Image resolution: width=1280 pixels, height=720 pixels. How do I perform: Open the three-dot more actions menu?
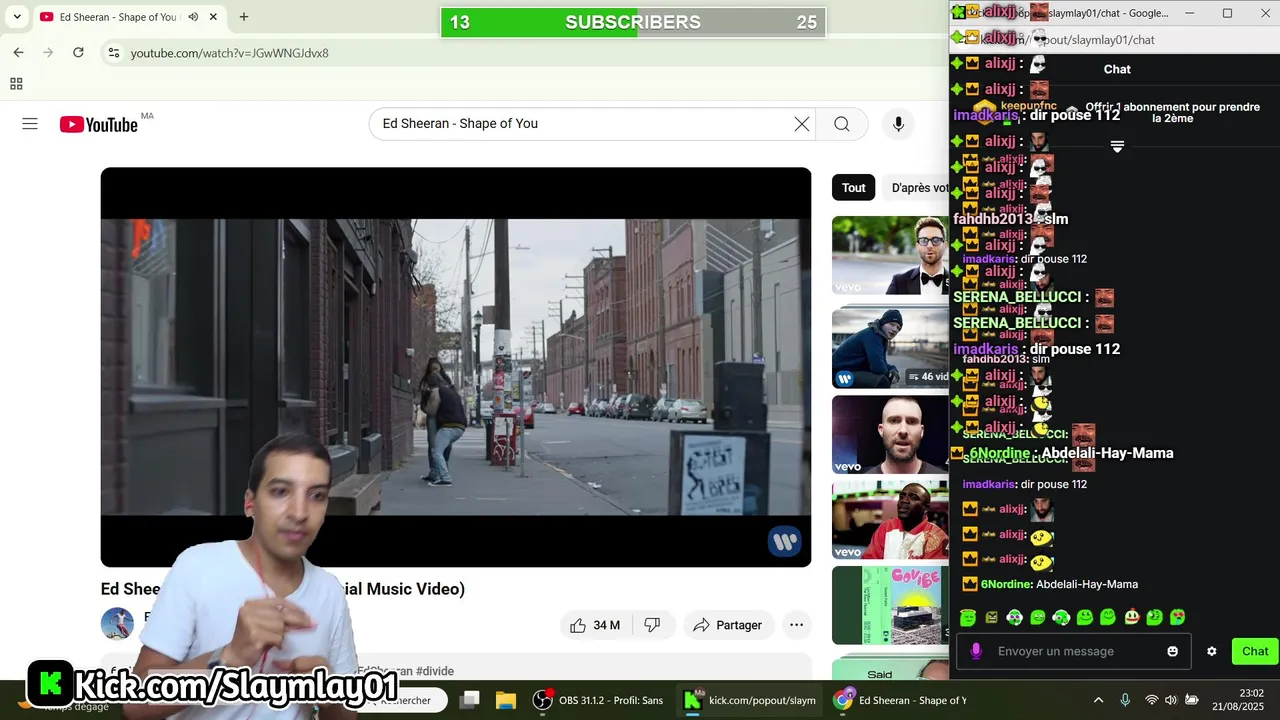coord(796,625)
